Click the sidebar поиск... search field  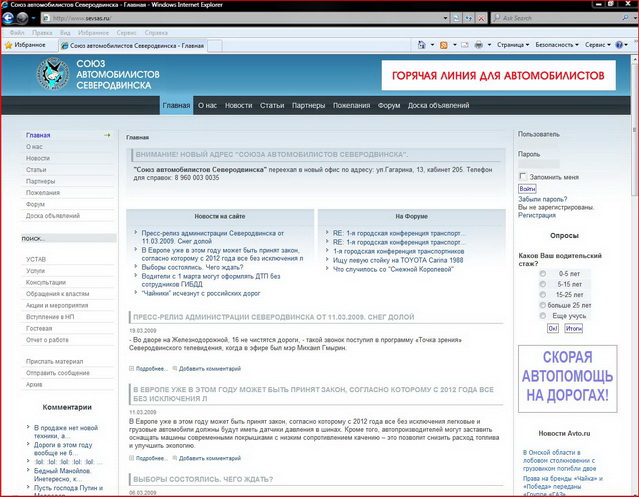(x=68, y=238)
